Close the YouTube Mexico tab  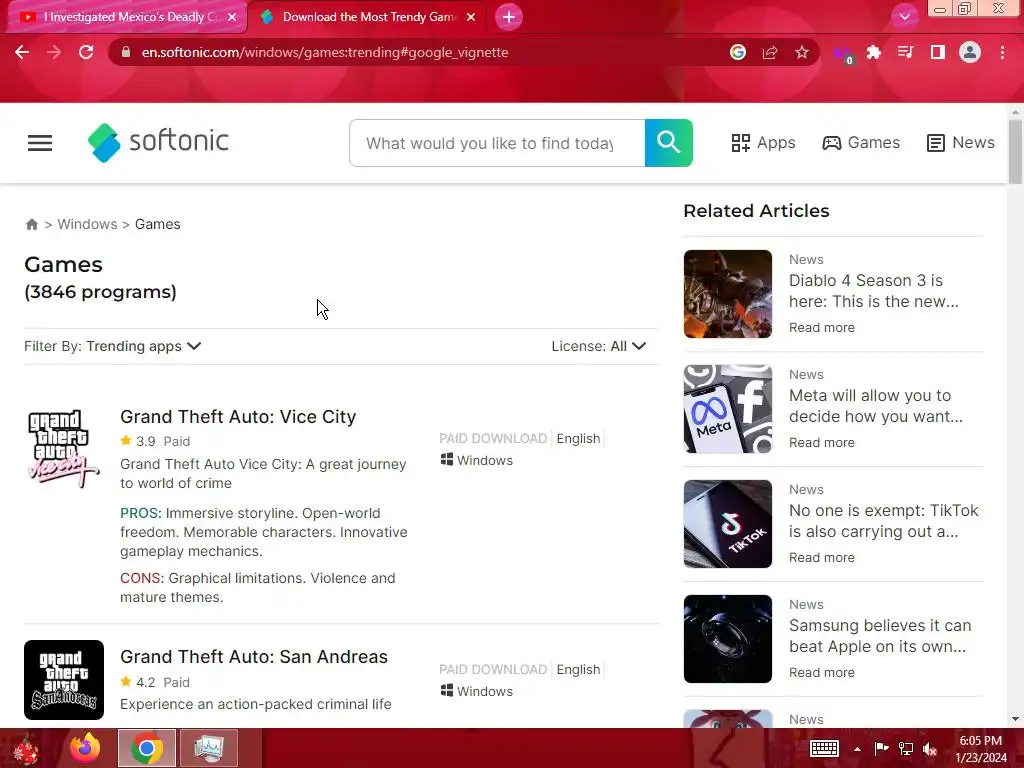tap(232, 18)
